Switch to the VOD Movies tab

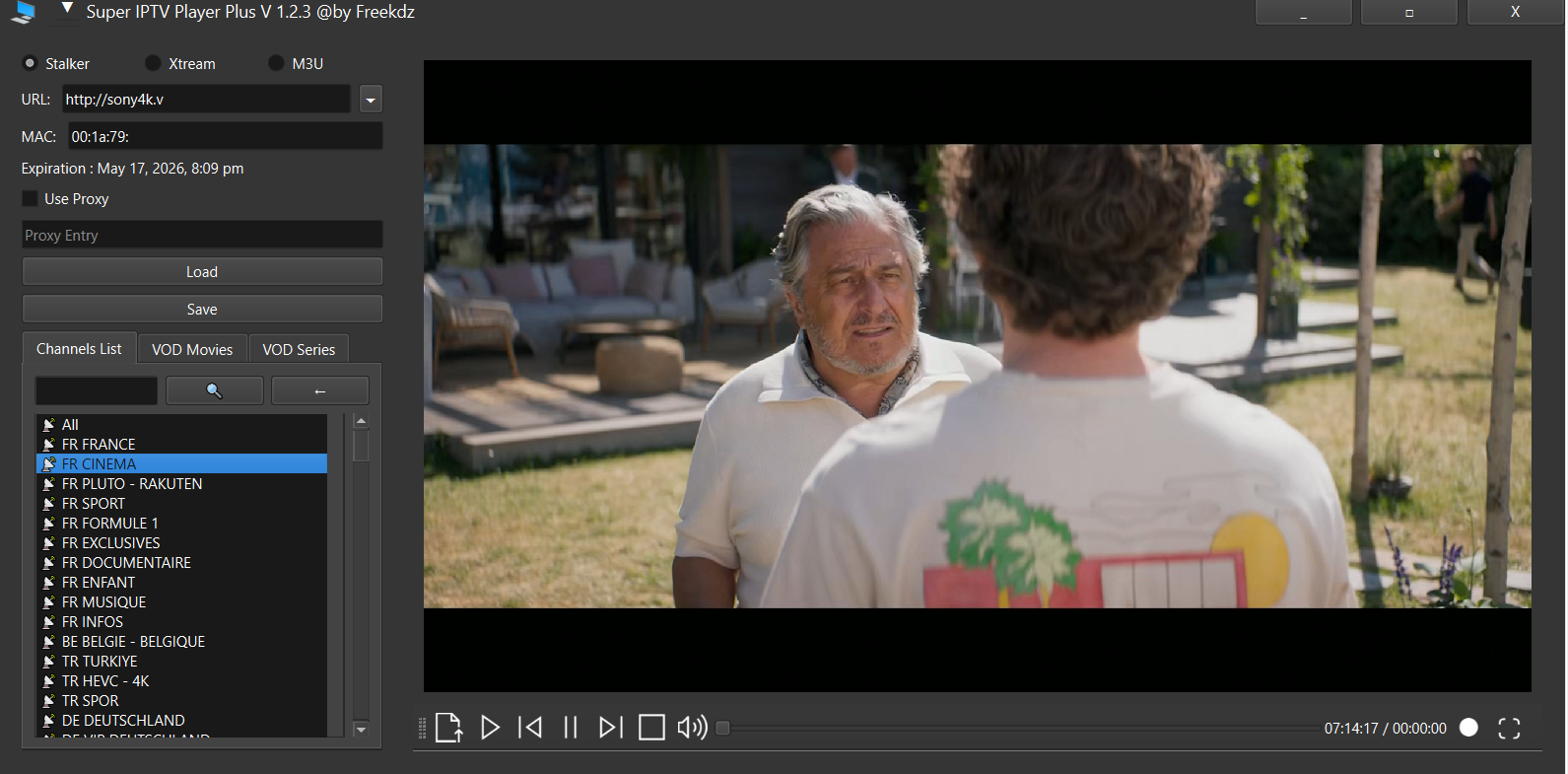[192, 349]
